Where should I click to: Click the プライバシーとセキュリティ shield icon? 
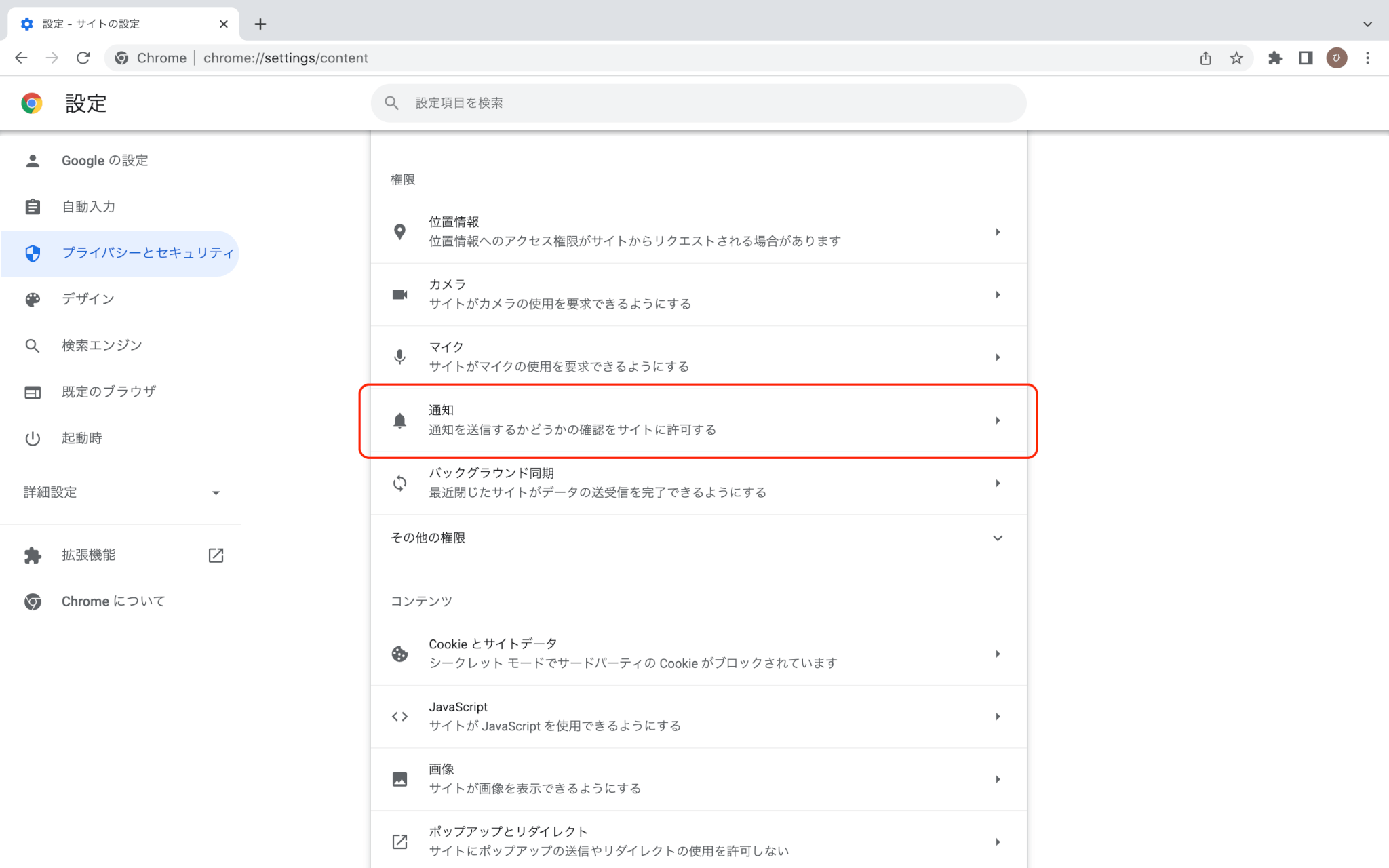[x=33, y=253]
